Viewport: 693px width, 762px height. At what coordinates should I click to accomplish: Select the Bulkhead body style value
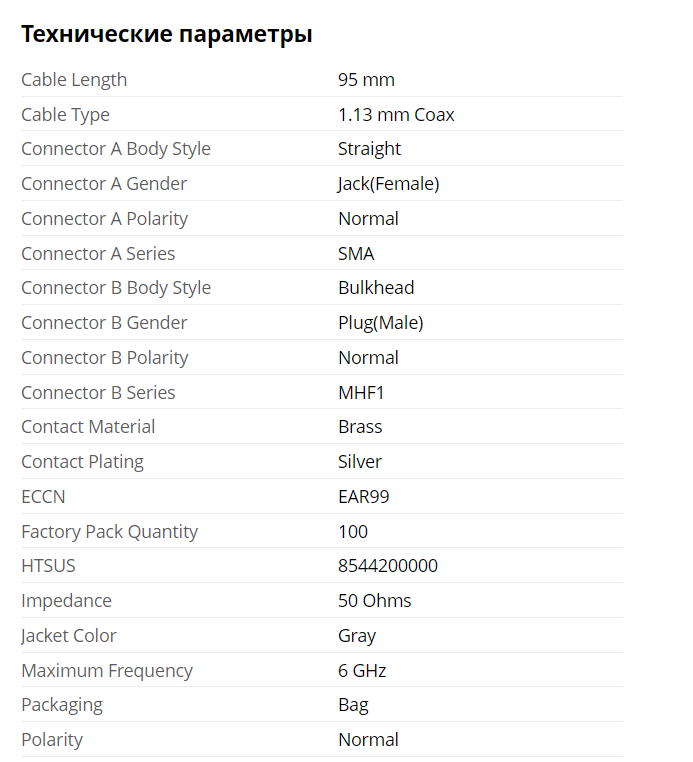376,288
